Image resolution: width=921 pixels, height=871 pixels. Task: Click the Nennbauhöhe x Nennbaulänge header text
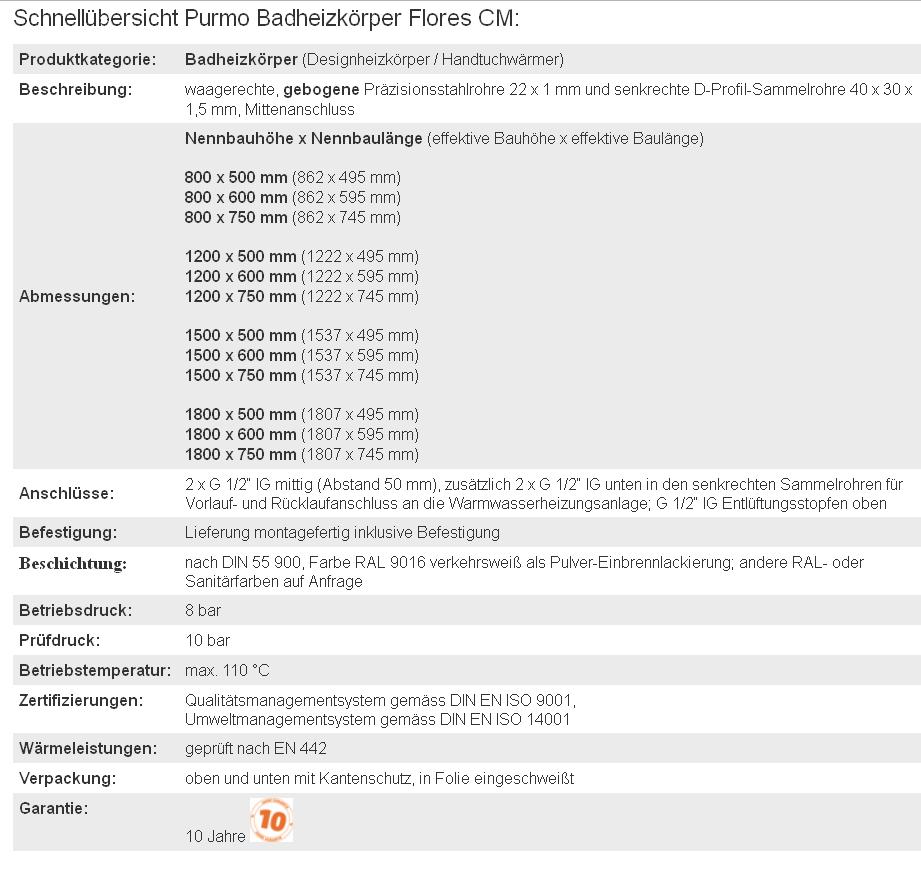click(304, 138)
